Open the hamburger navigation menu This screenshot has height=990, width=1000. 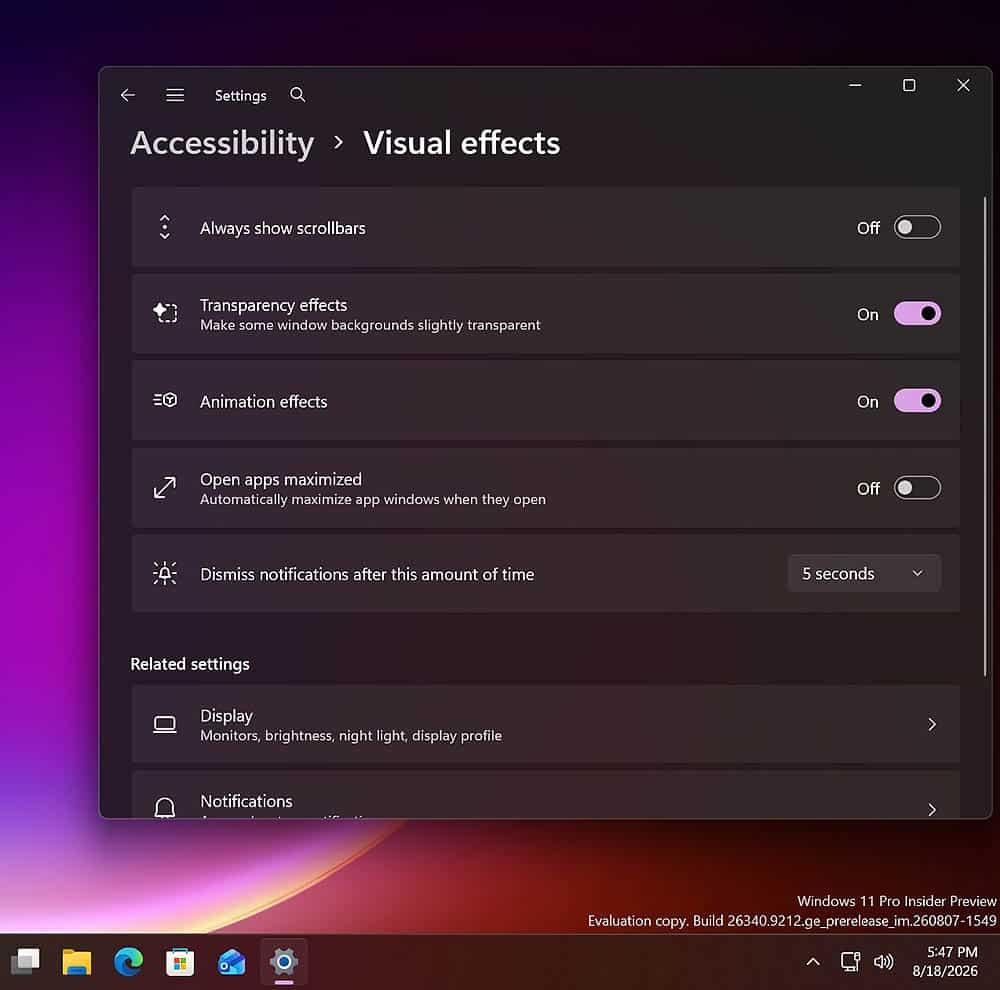(x=175, y=95)
